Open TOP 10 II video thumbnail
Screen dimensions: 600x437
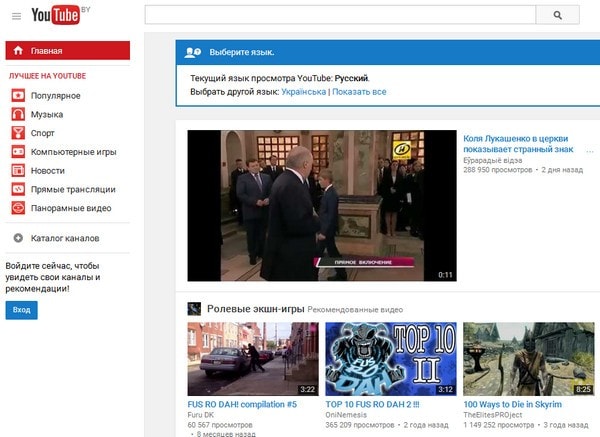(391, 359)
